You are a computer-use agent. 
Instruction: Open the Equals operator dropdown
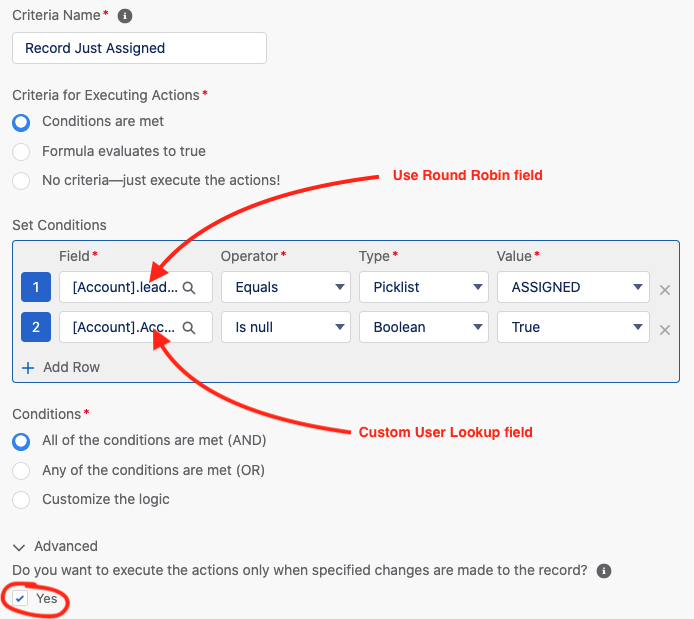pyautogui.click(x=286, y=287)
